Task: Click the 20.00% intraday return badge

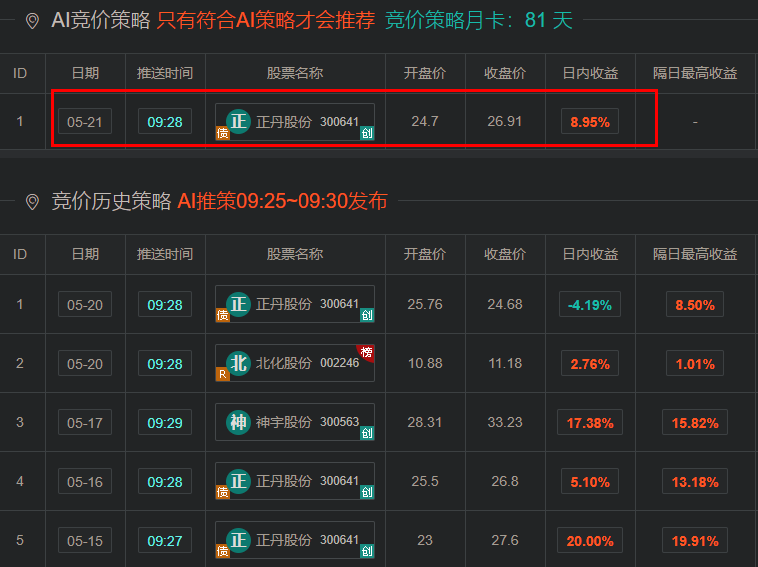Action: point(590,541)
